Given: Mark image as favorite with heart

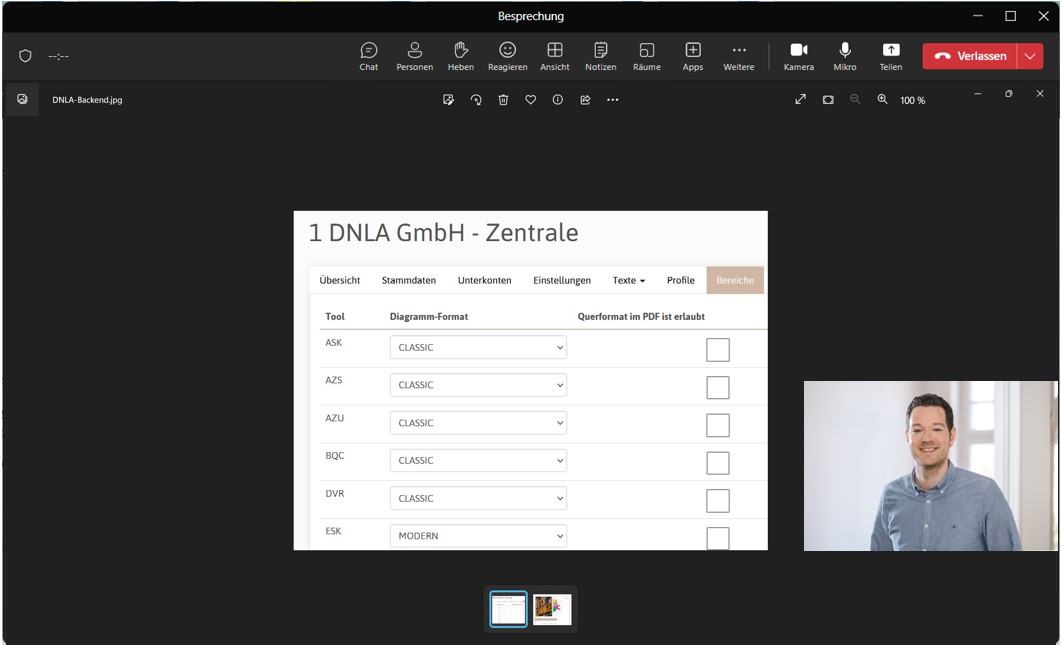Looking at the screenshot, I should [x=530, y=100].
